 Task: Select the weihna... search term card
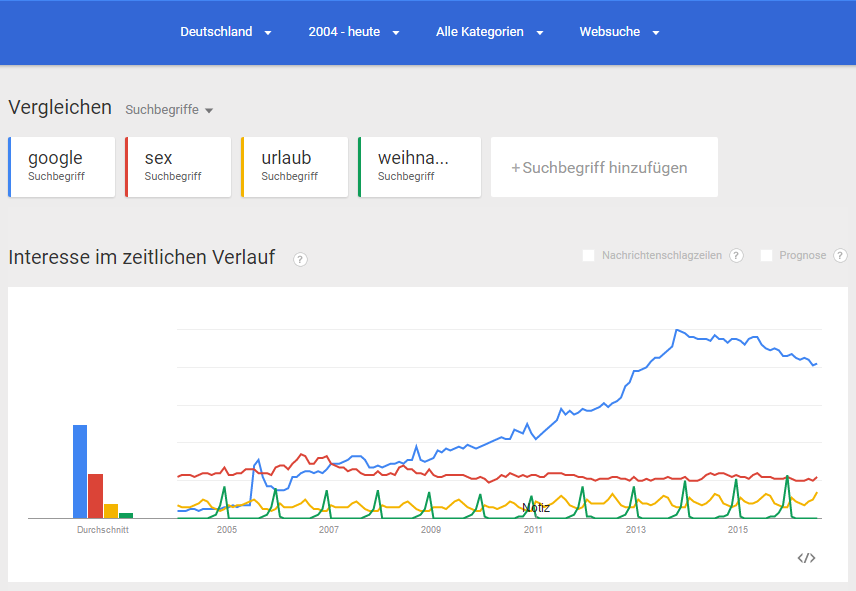[x=420, y=166]
